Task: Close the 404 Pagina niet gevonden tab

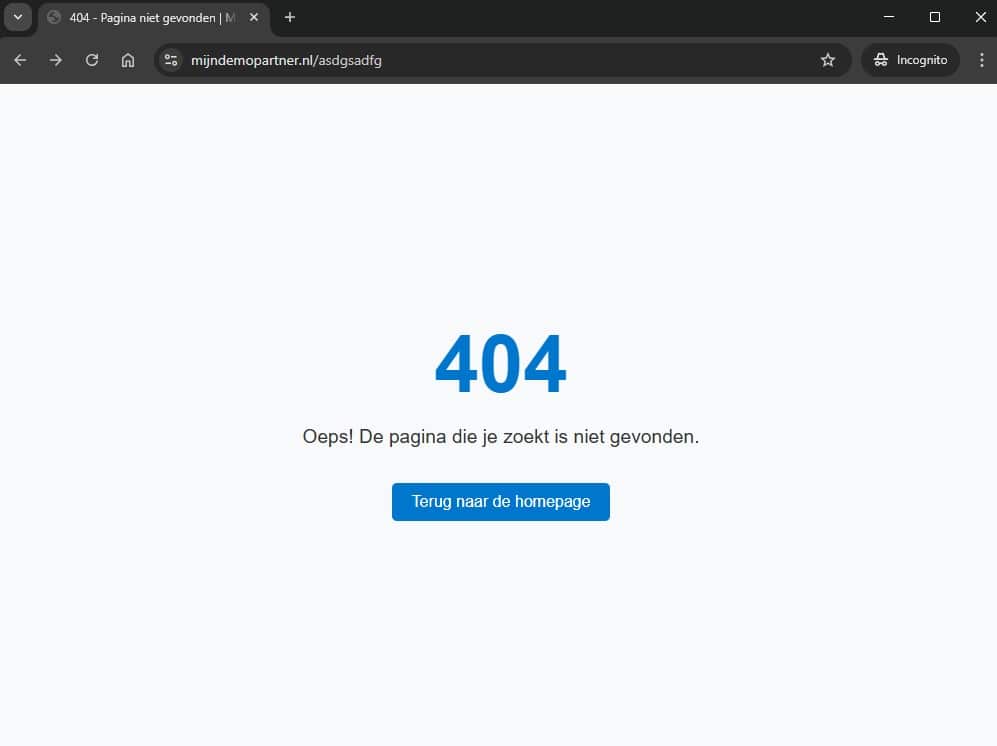Action: [254, 18]
